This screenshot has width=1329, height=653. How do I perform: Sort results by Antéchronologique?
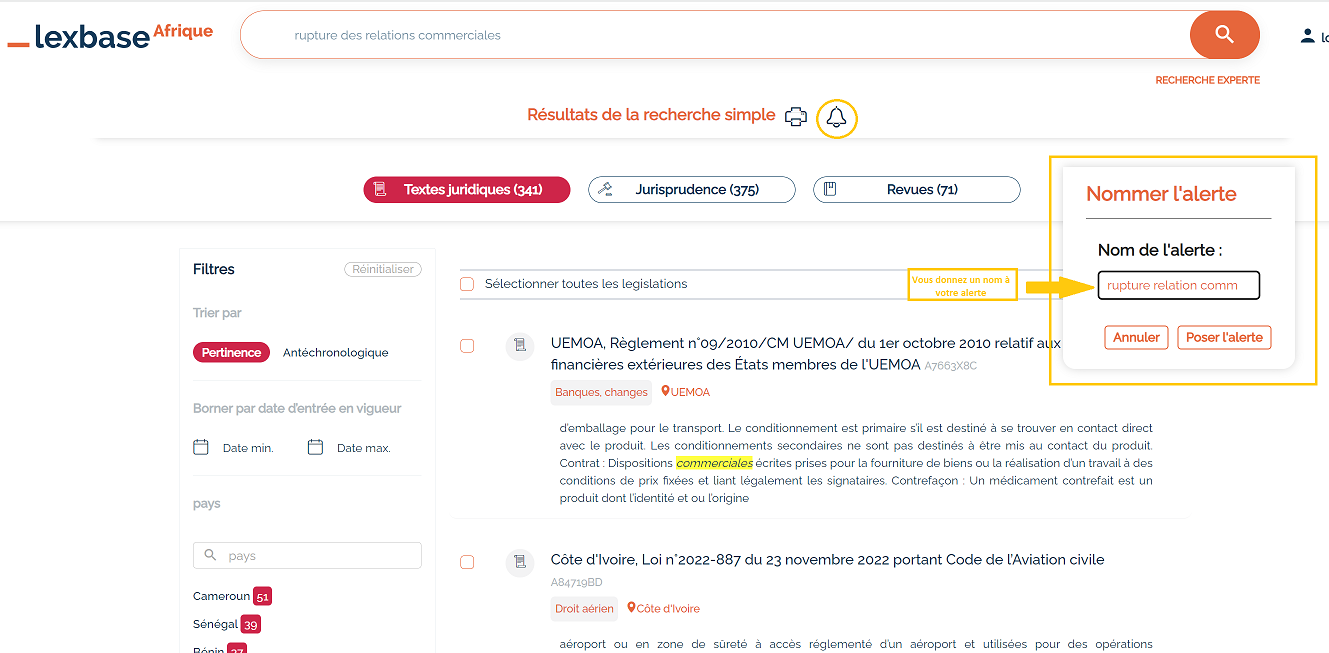coord(335,353)
